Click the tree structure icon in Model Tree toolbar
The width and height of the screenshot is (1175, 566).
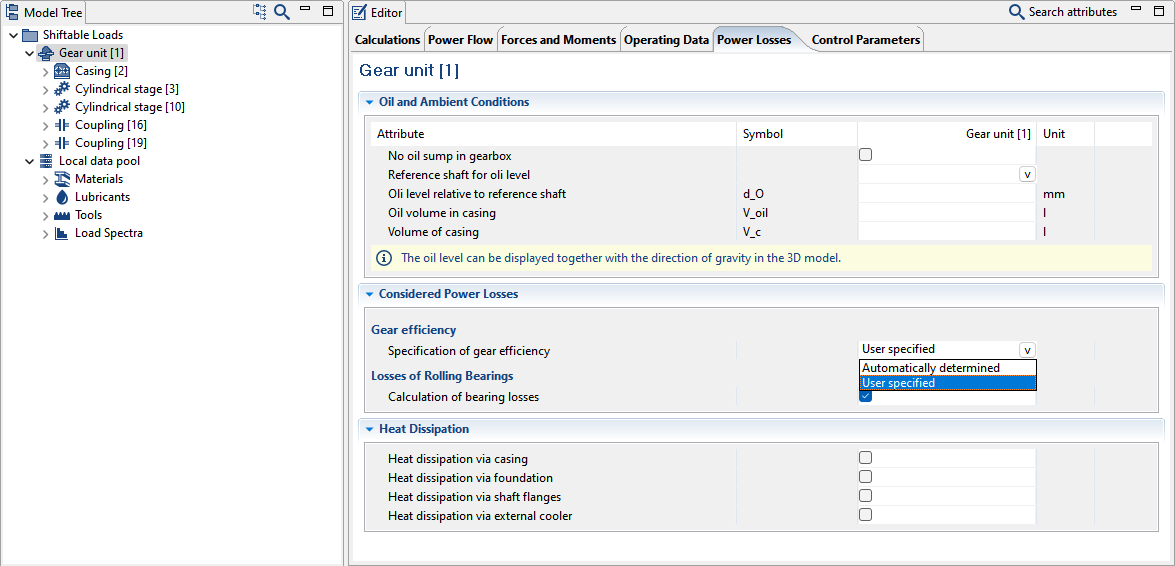tap(260, 12)
